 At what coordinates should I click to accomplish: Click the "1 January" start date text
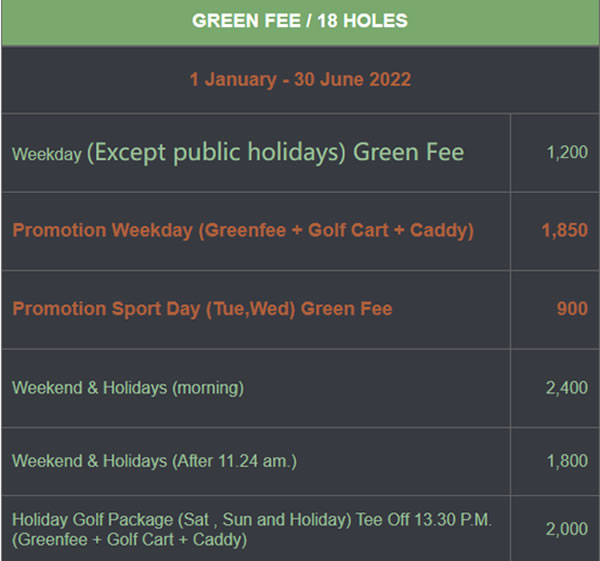coord(238,80)
